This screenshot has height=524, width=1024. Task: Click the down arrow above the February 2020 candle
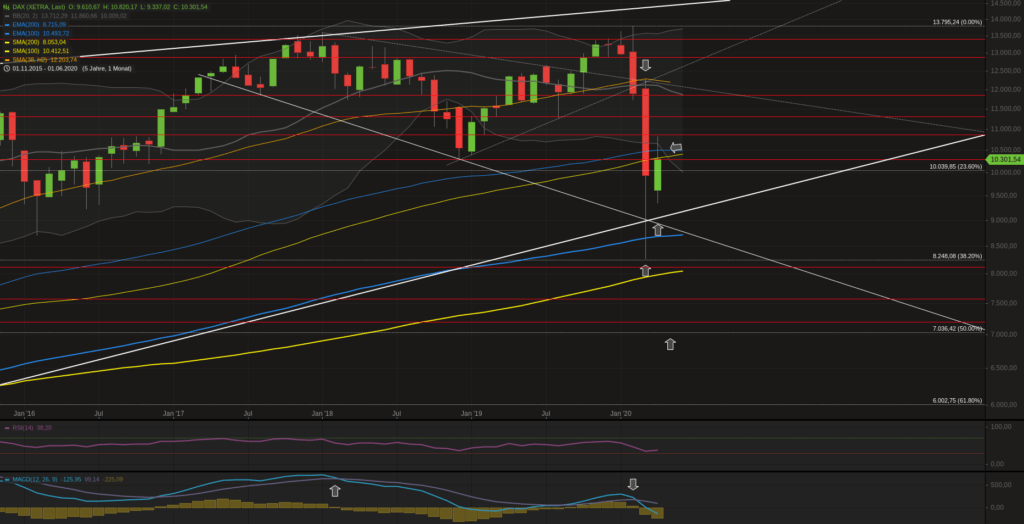point(646,66)
